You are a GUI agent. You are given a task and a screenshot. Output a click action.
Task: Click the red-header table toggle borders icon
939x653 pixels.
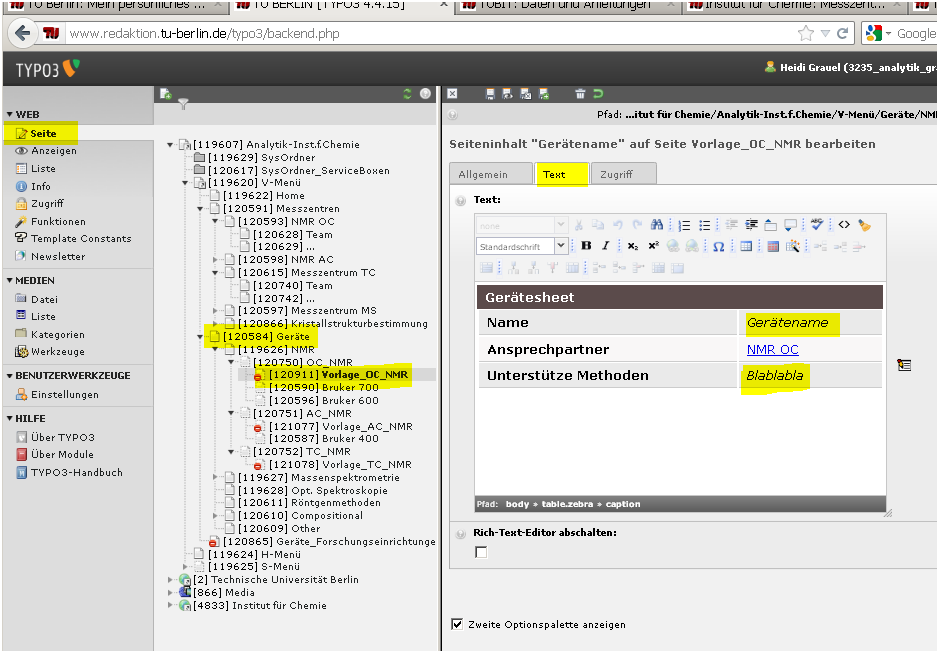click(773, 246)
